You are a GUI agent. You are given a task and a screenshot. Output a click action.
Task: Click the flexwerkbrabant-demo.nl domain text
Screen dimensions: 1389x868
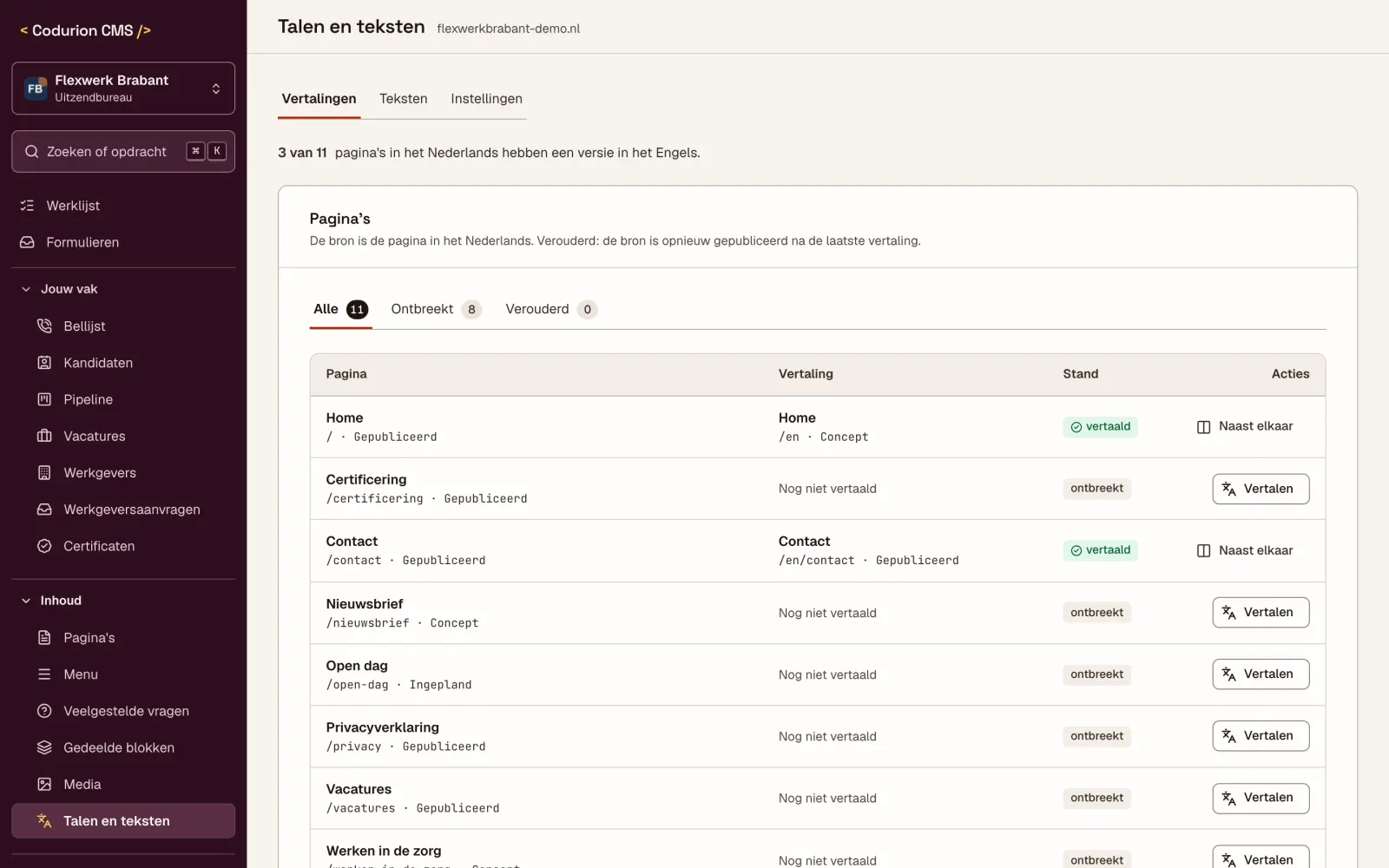tap(509, 29)
